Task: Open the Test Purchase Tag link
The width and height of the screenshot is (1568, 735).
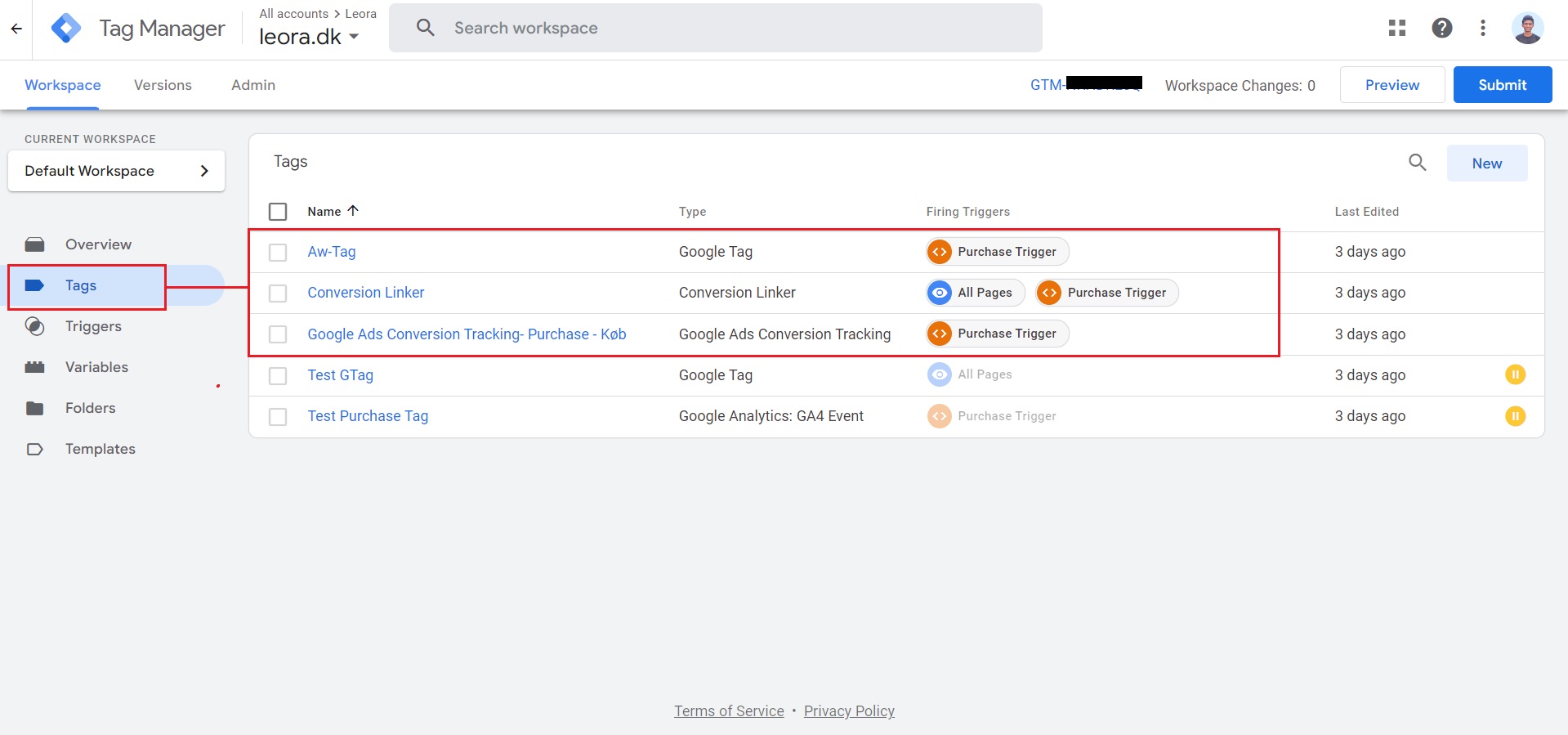Action: point(368,416)
